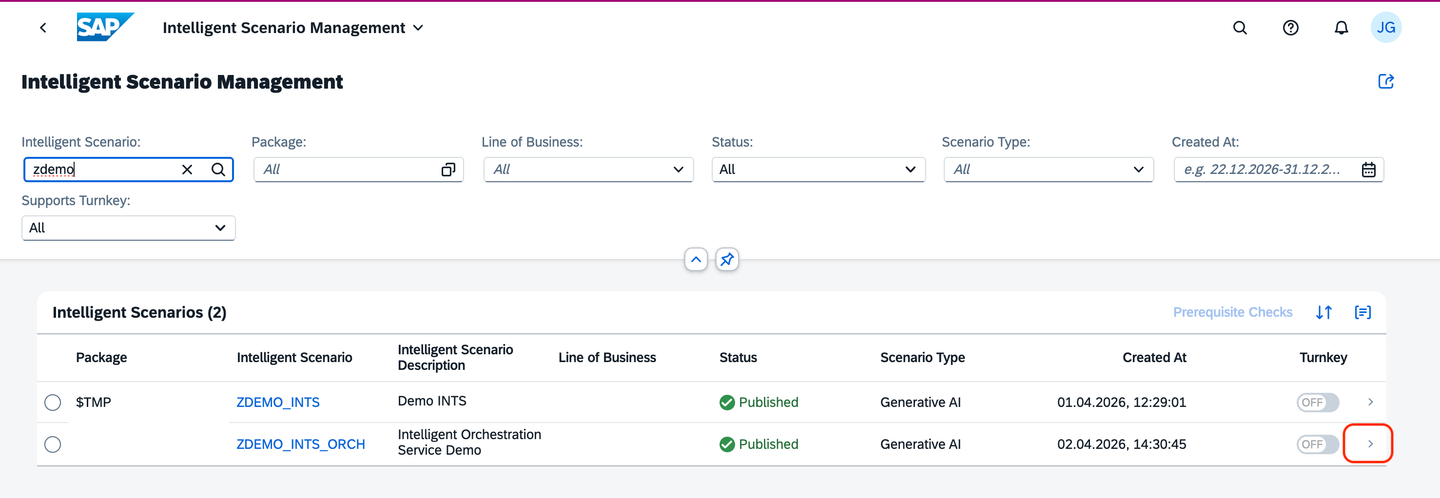The image size is (1440, 498).
Task: Clear the zdemo search text
Action: click(187, 169)
